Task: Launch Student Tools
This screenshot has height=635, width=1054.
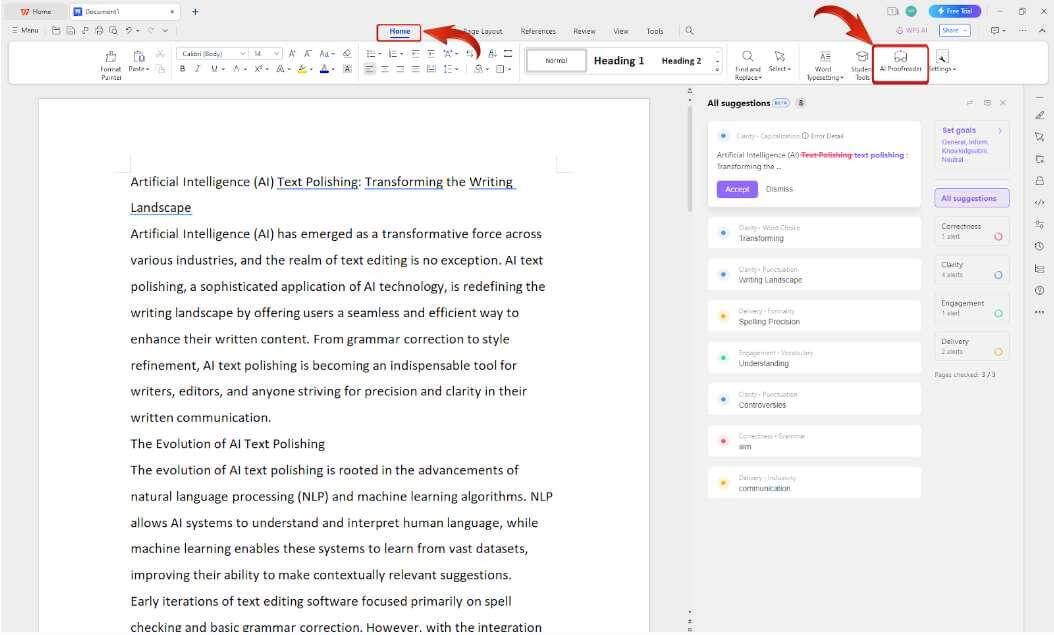Action: click(861, 62)
